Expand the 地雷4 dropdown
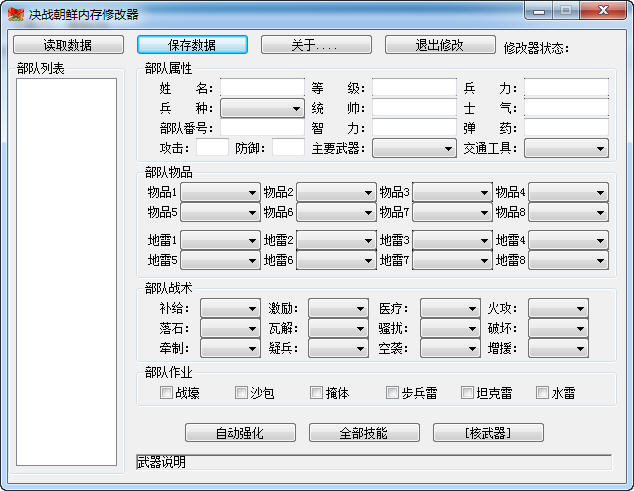Screen dimensions: 634x491 tap(568, 240)
